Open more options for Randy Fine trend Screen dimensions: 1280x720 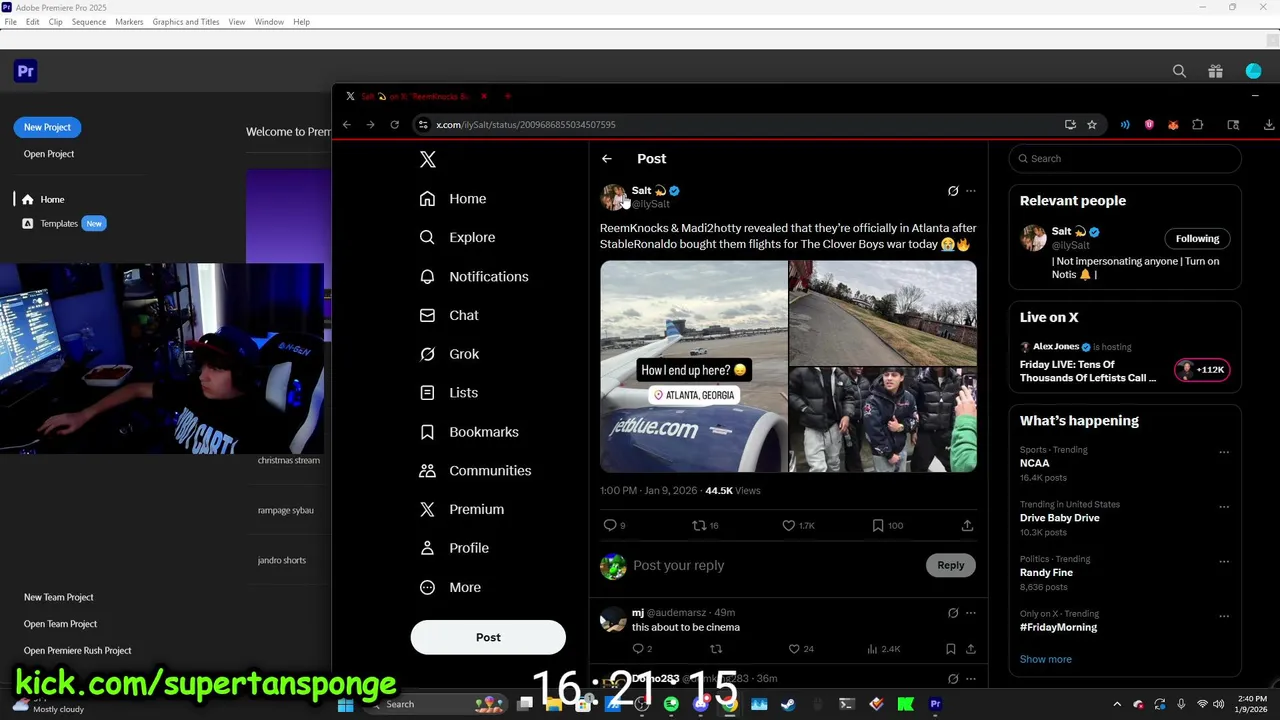point(1224,562)
